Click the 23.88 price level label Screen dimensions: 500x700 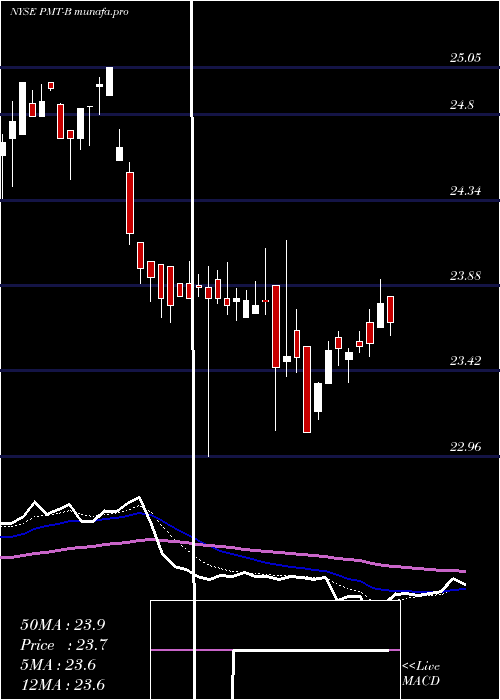click(x=465, y=276)
